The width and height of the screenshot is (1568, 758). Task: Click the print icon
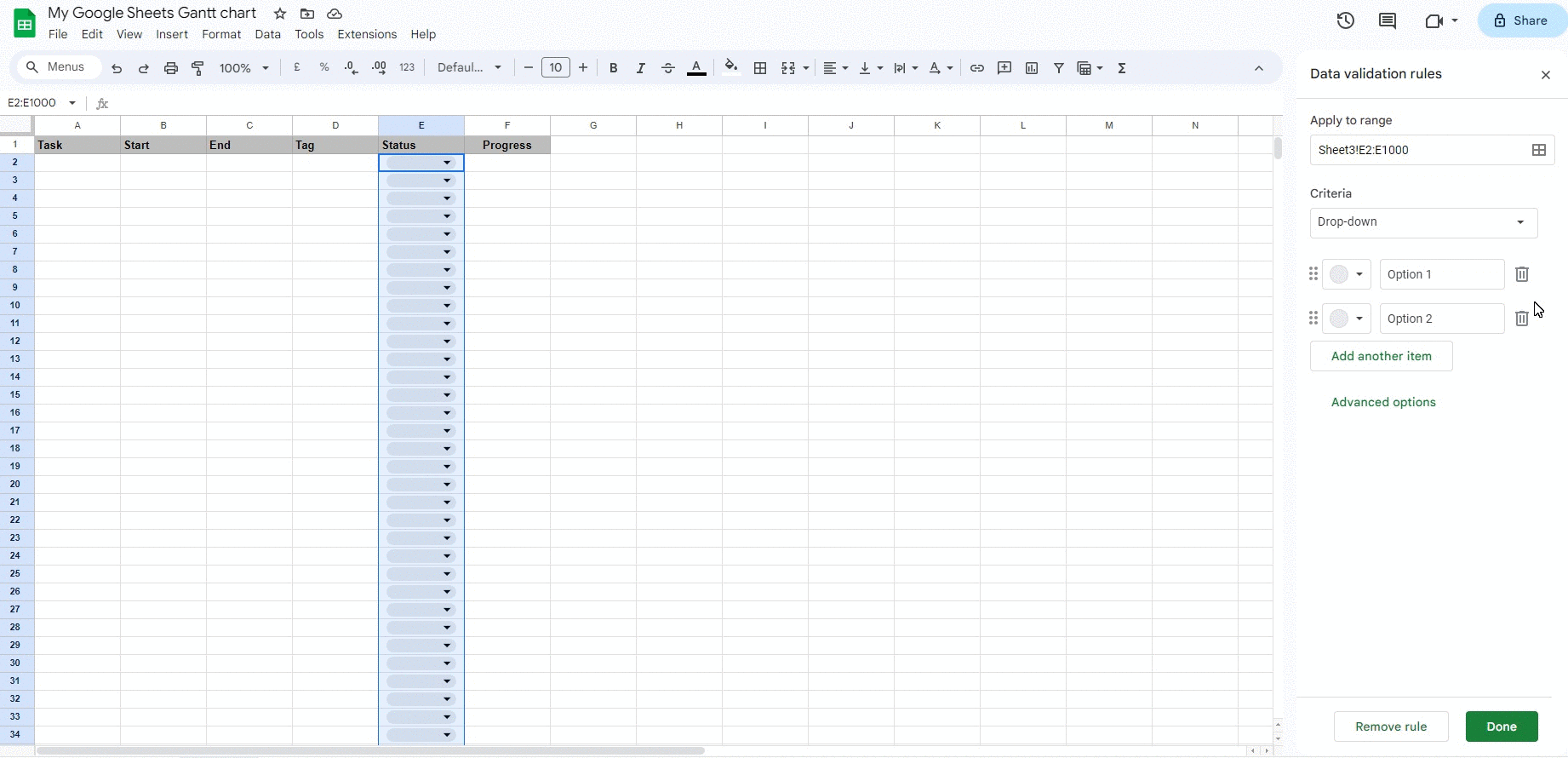point(171,68)
